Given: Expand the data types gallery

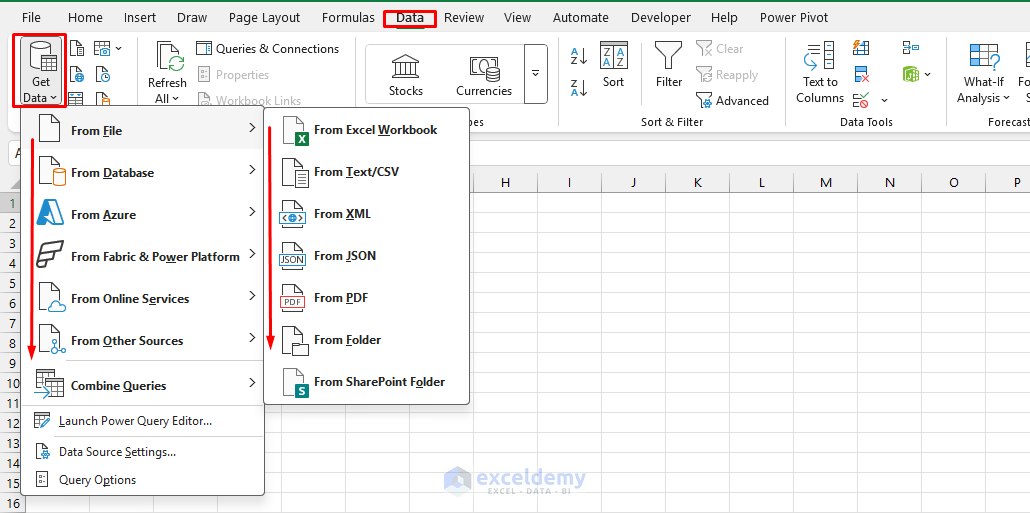Looking at the screenshot, I should pos(535,74).
